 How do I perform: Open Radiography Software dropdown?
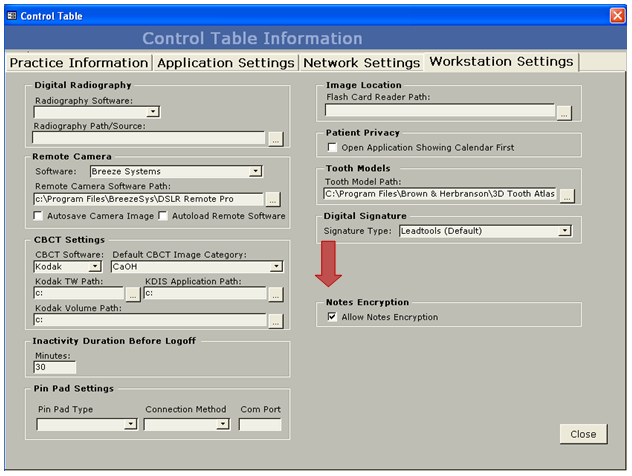click(153, 113)
